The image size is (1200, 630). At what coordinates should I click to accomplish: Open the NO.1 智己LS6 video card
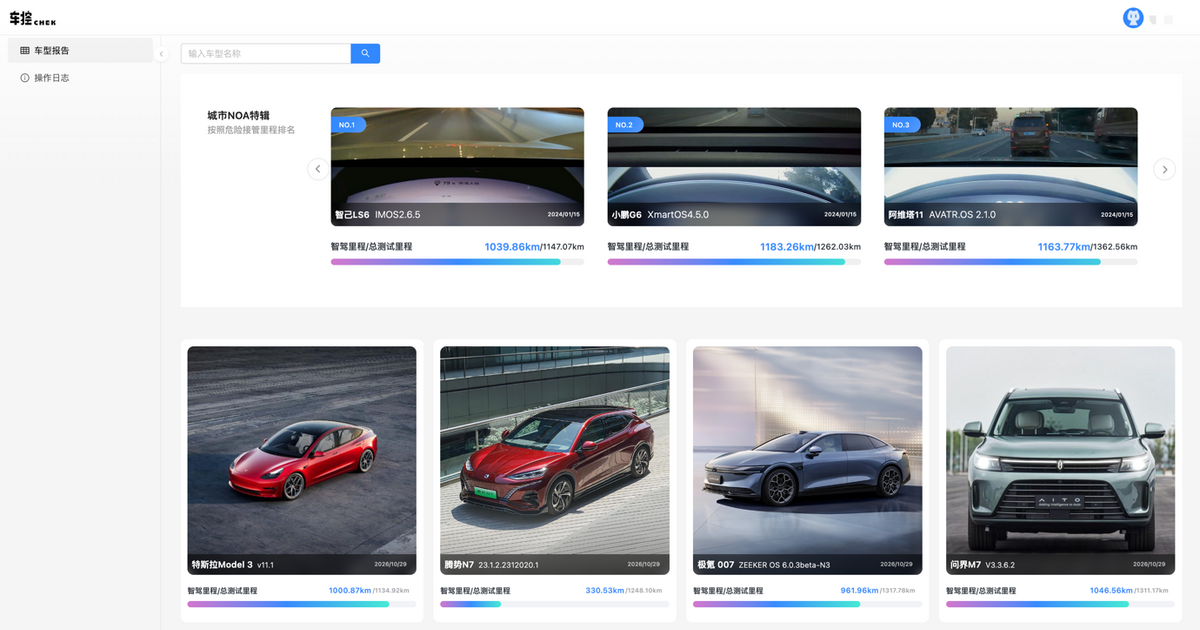point(457,166)
